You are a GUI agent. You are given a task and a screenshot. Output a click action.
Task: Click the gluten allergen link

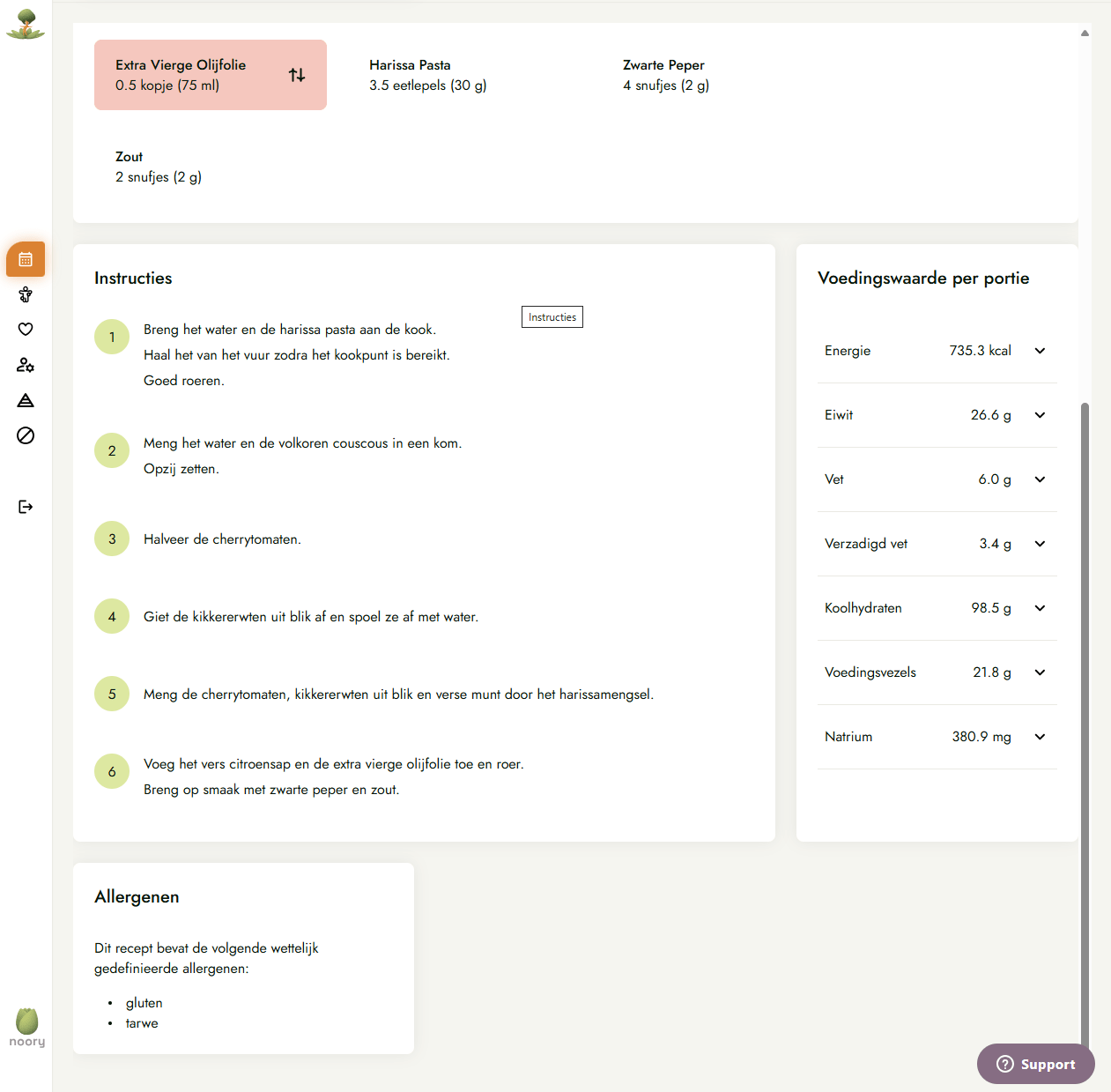pyautogui.click(x=144, y=1002)
